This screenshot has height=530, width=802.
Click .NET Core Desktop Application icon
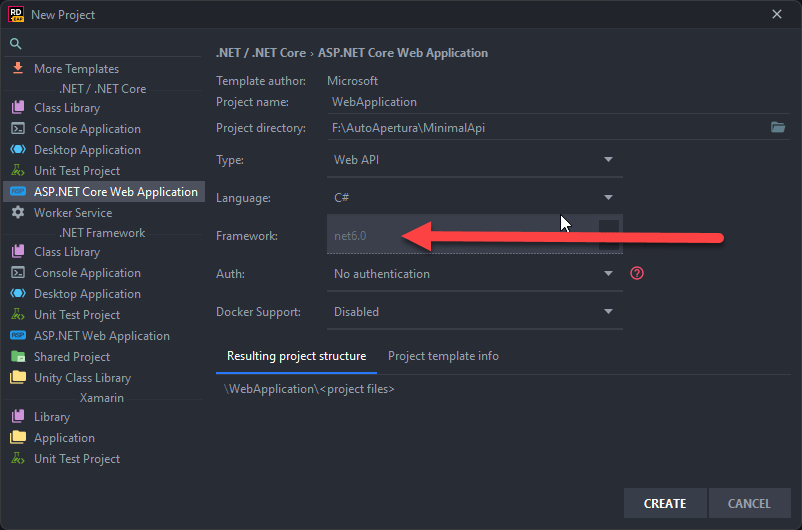coord(18,149)
